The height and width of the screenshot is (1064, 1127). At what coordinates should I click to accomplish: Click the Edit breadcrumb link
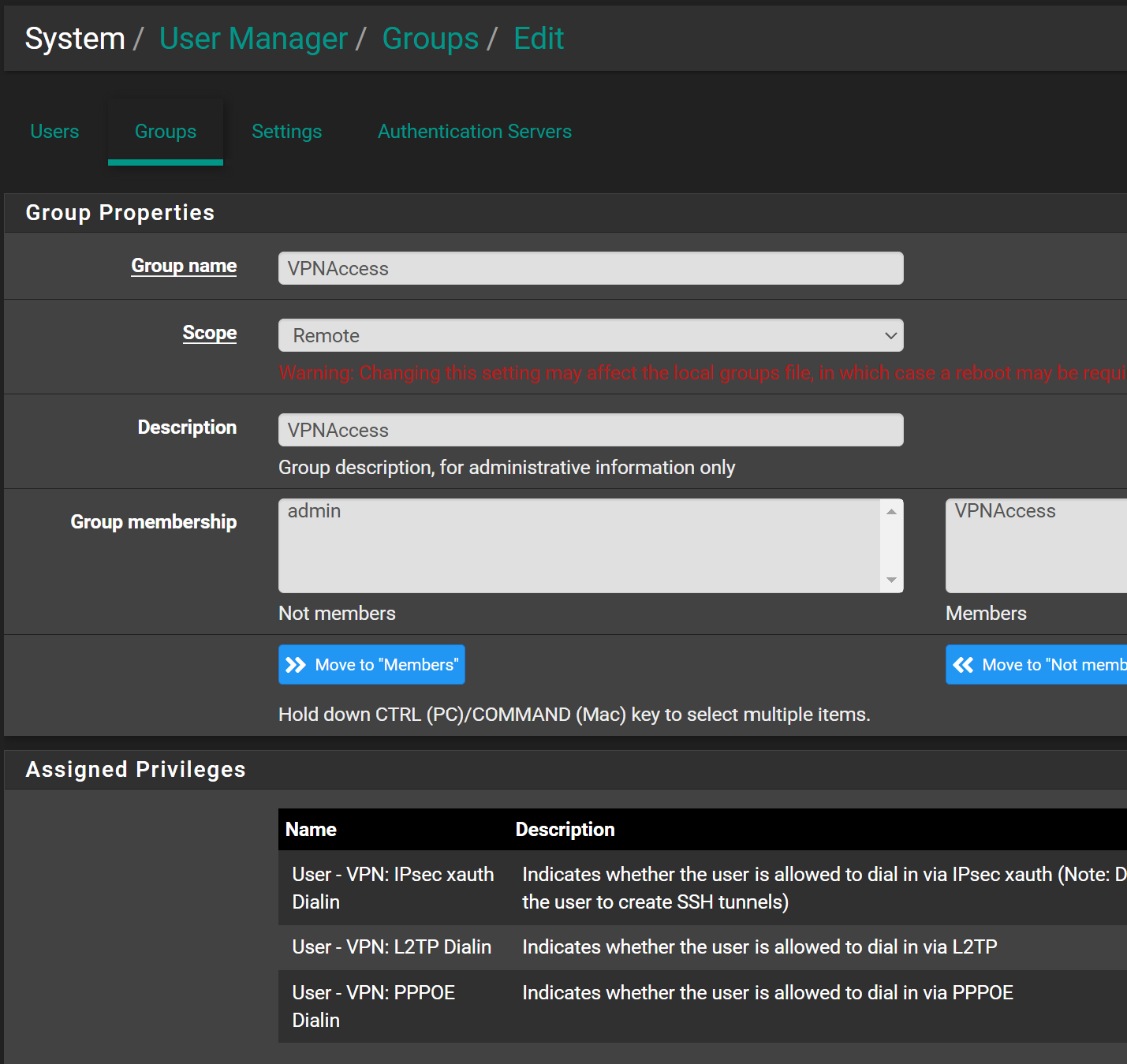pos(539,39)
